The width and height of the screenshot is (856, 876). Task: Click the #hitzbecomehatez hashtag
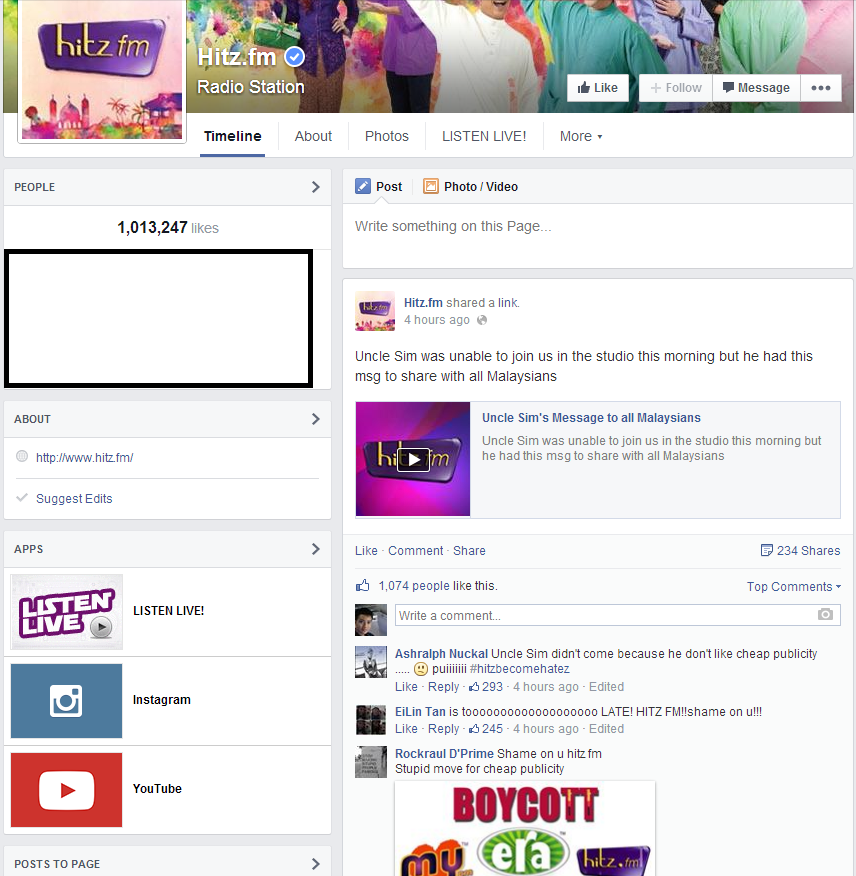tap(520, 669)
